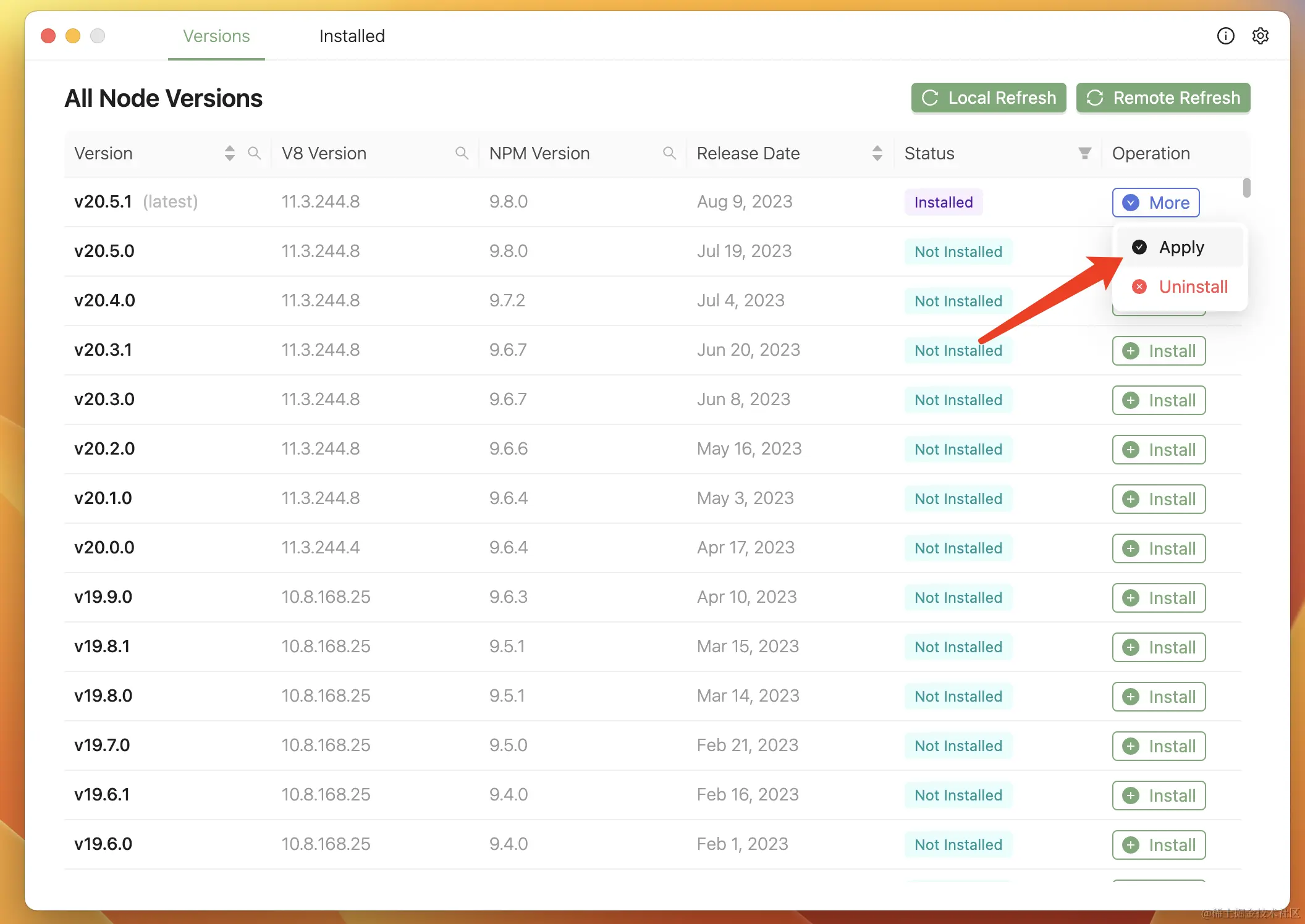Expand the More dropdown for v20.5.1
1305x924 pixels.
(x=1155, y=203)
